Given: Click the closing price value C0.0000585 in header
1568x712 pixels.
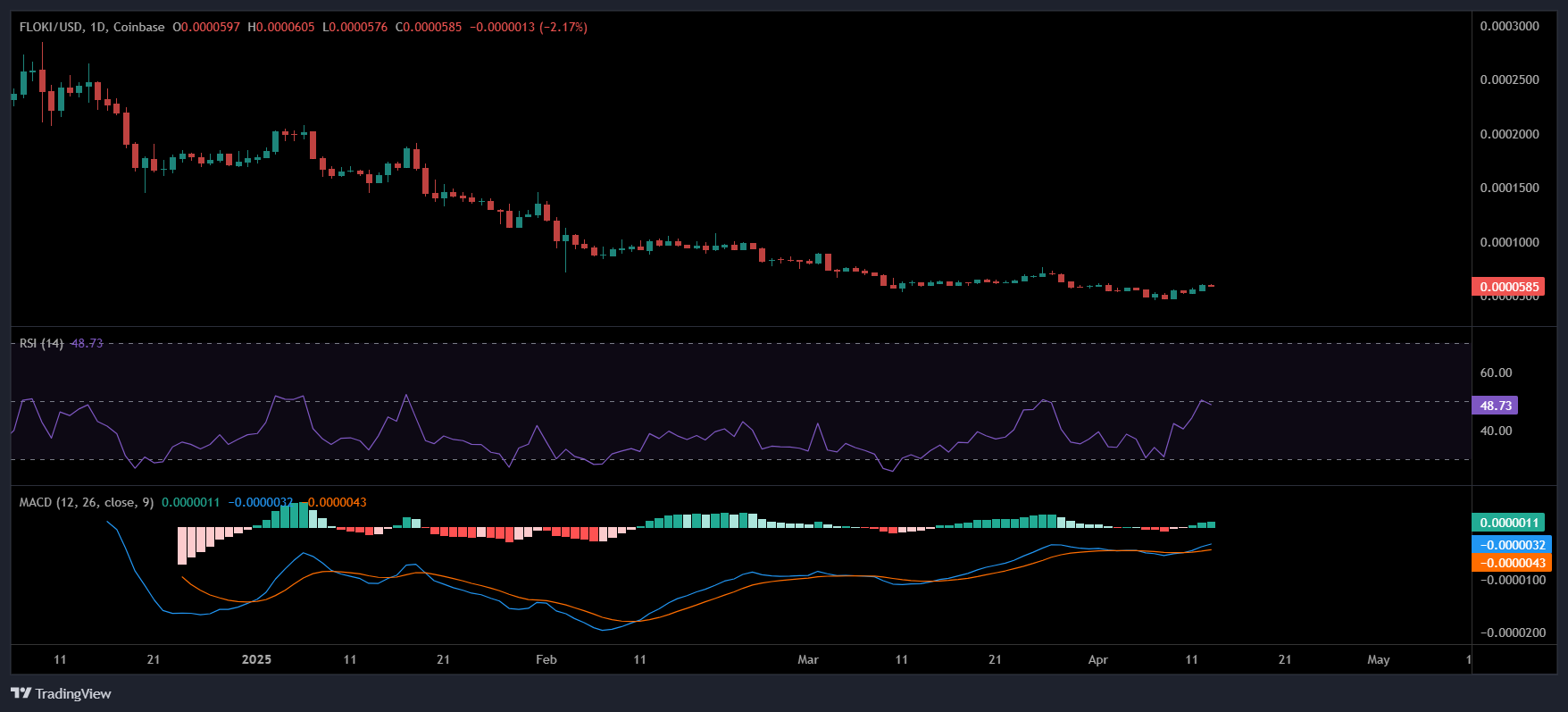Looking at the screenshot, I should pyautogui.click(x=429, y=27).
